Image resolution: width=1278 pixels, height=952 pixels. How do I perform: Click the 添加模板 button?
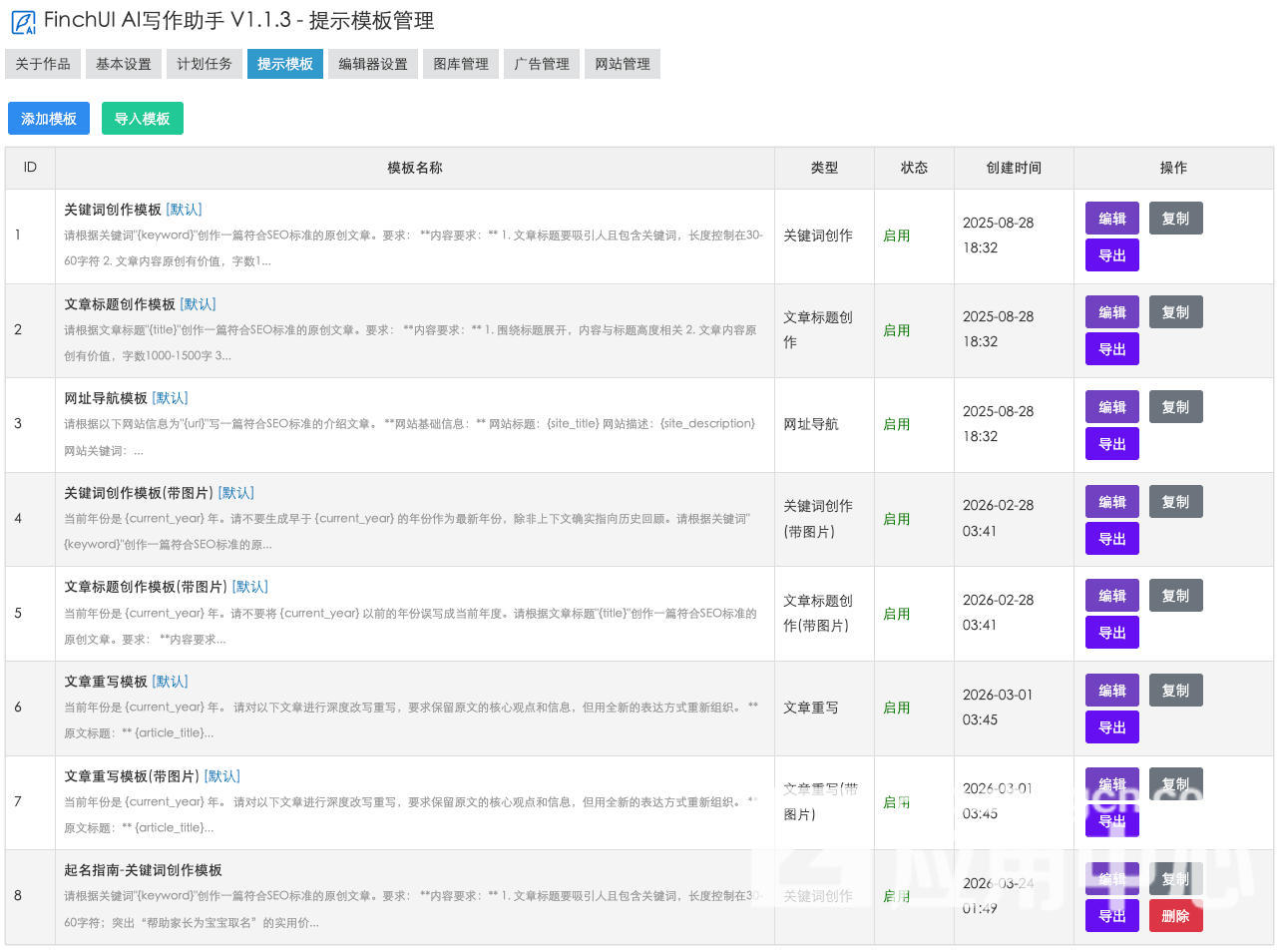click(49, 119)
